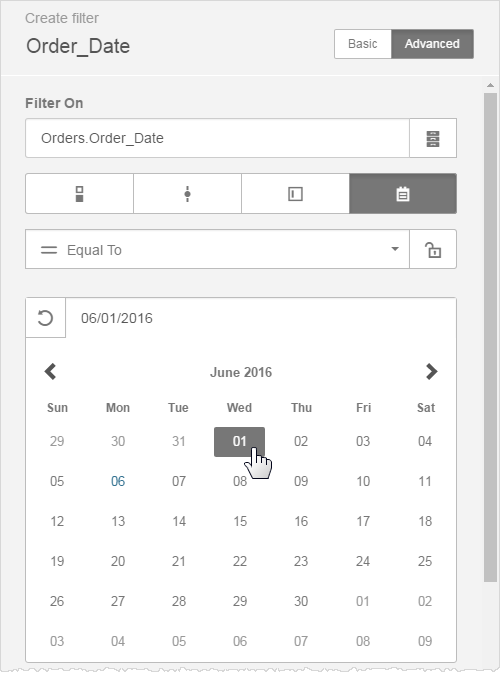Click the 06/01/2016 date text field
This screenshot has height=673, width=500.
[261, 318]
